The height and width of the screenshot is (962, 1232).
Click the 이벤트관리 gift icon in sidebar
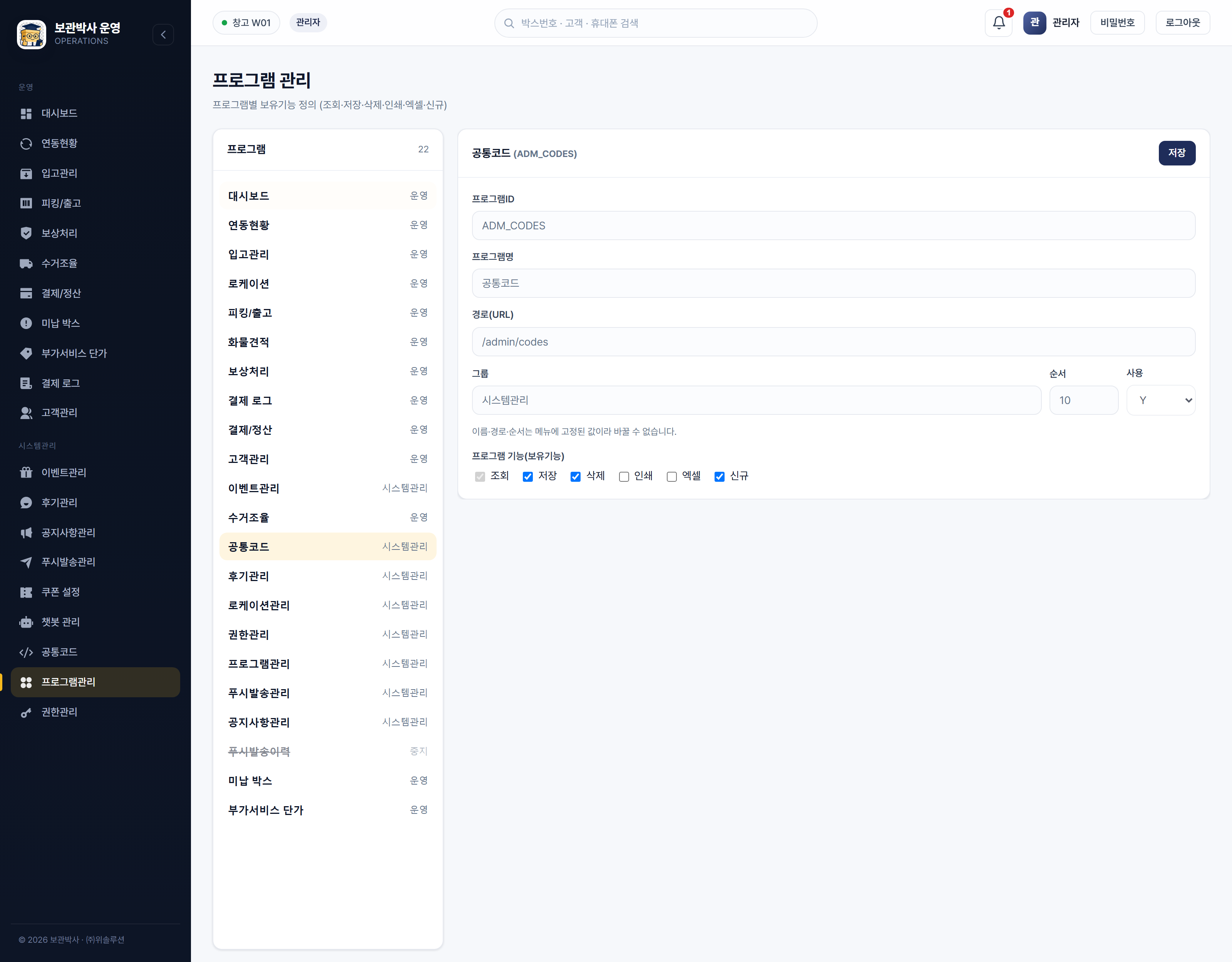coord(26,473)
